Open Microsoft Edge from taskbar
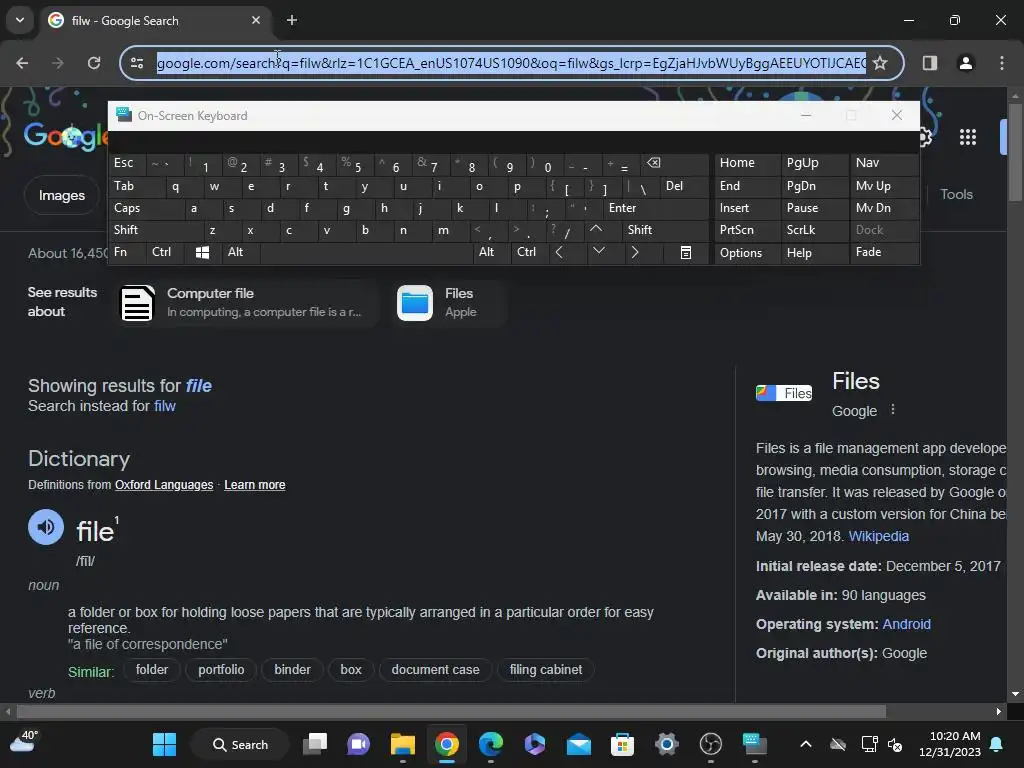The image size is (1024, 768). point(490,744)
